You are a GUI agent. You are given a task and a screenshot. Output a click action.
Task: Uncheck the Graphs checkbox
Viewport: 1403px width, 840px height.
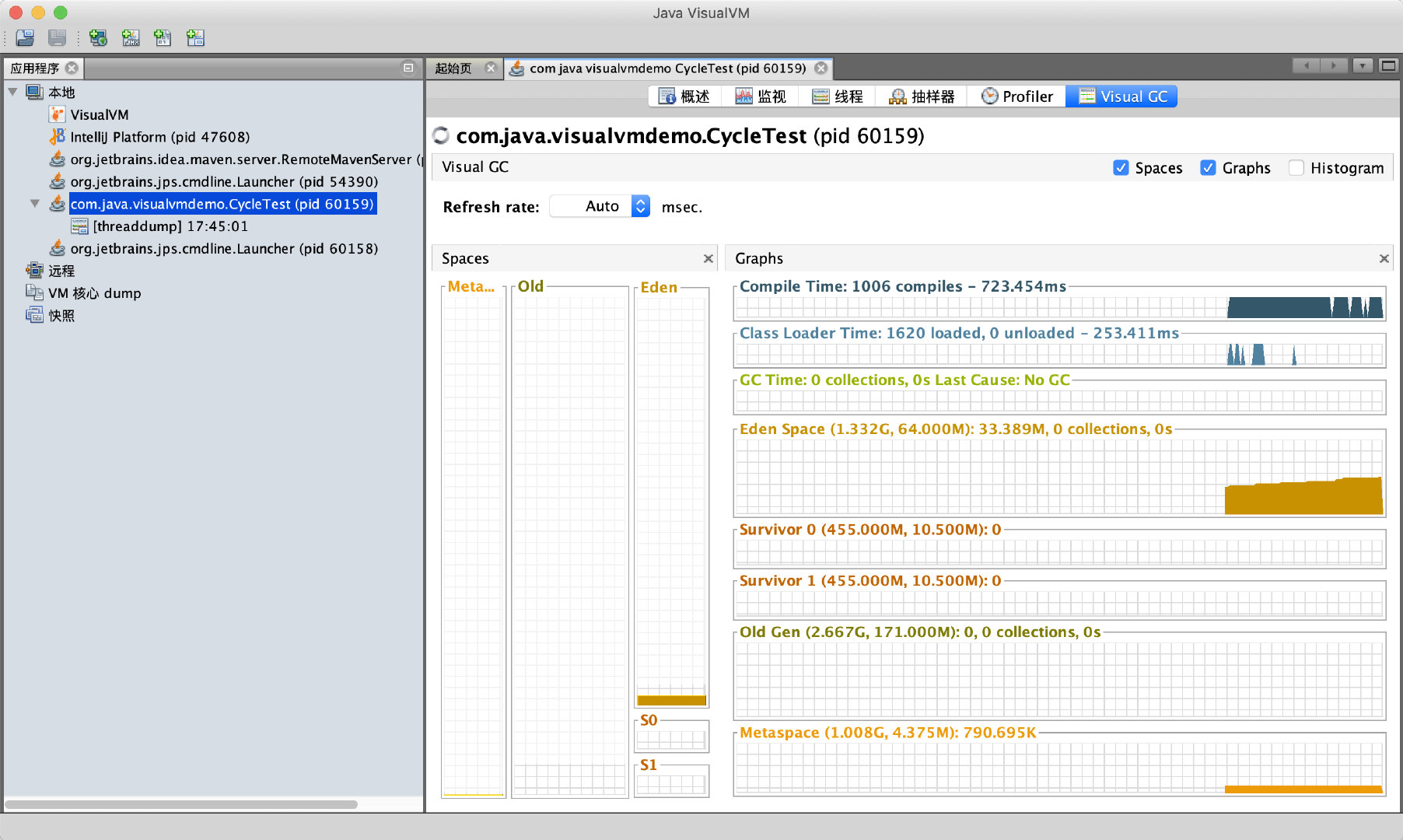(1208, 167)
